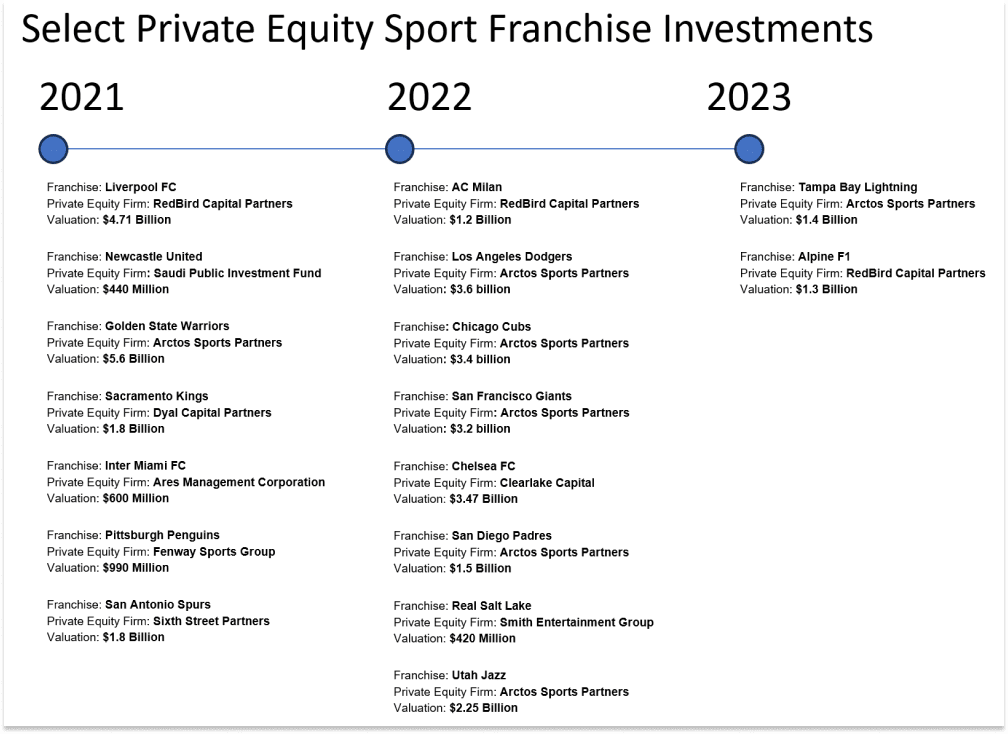Click the 2023 timeline marker circle
Image resolution: width=1008 pixels, height=734 pixels.
pos(749,149)
